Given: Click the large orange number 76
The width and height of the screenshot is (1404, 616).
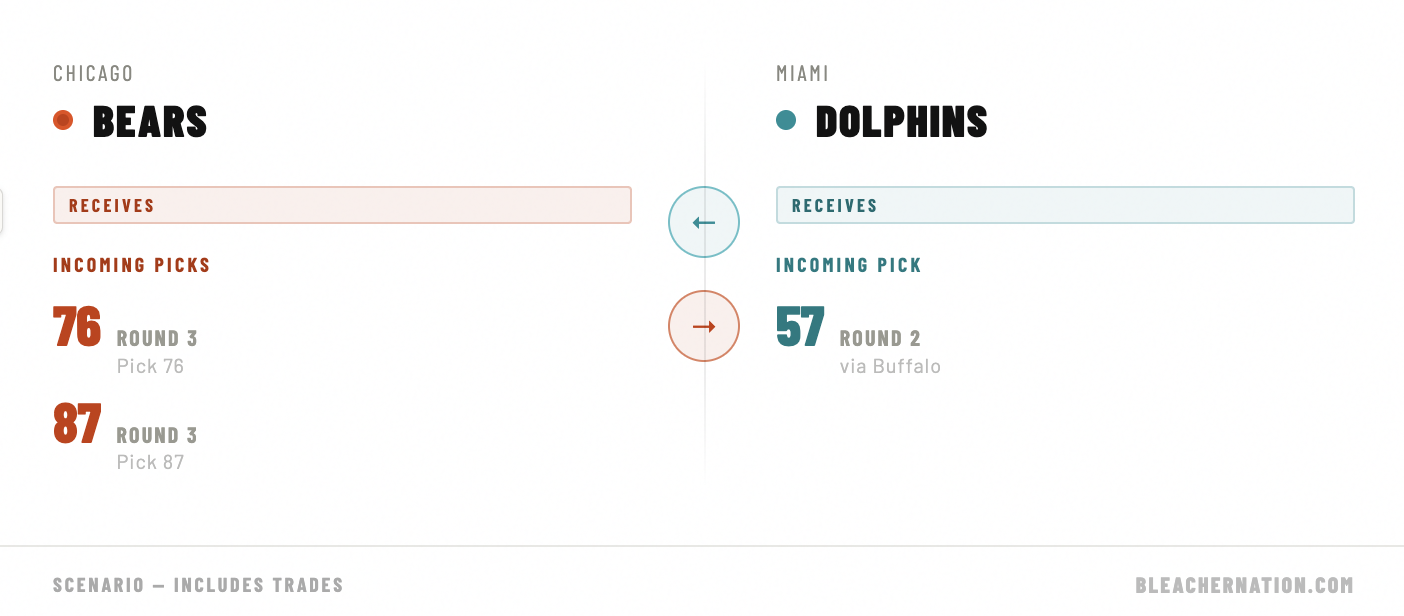Looking at the screenshot, I should (77, 328).
